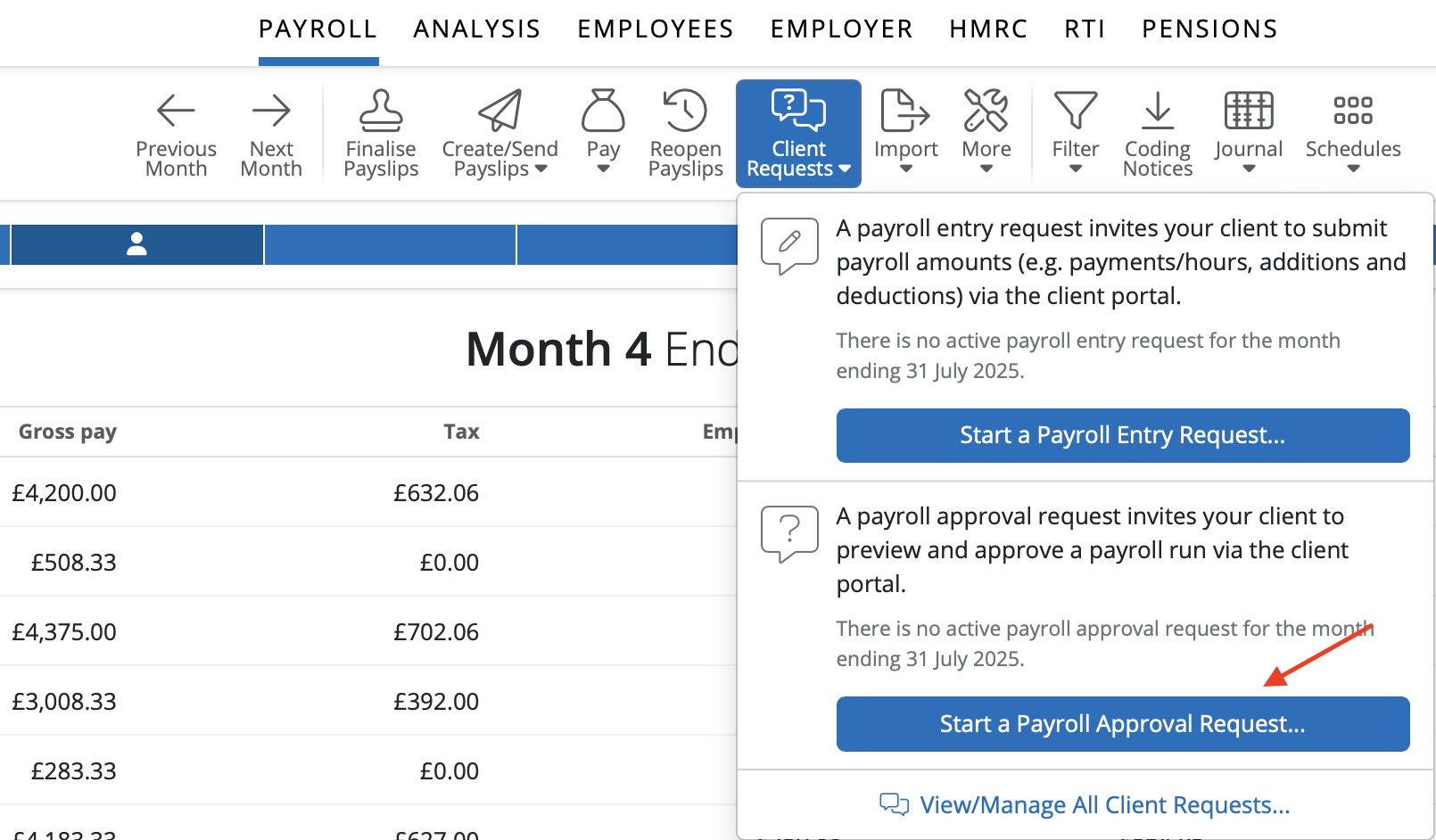Select the employee person icon tab
1436x840 pixels.
136,244
